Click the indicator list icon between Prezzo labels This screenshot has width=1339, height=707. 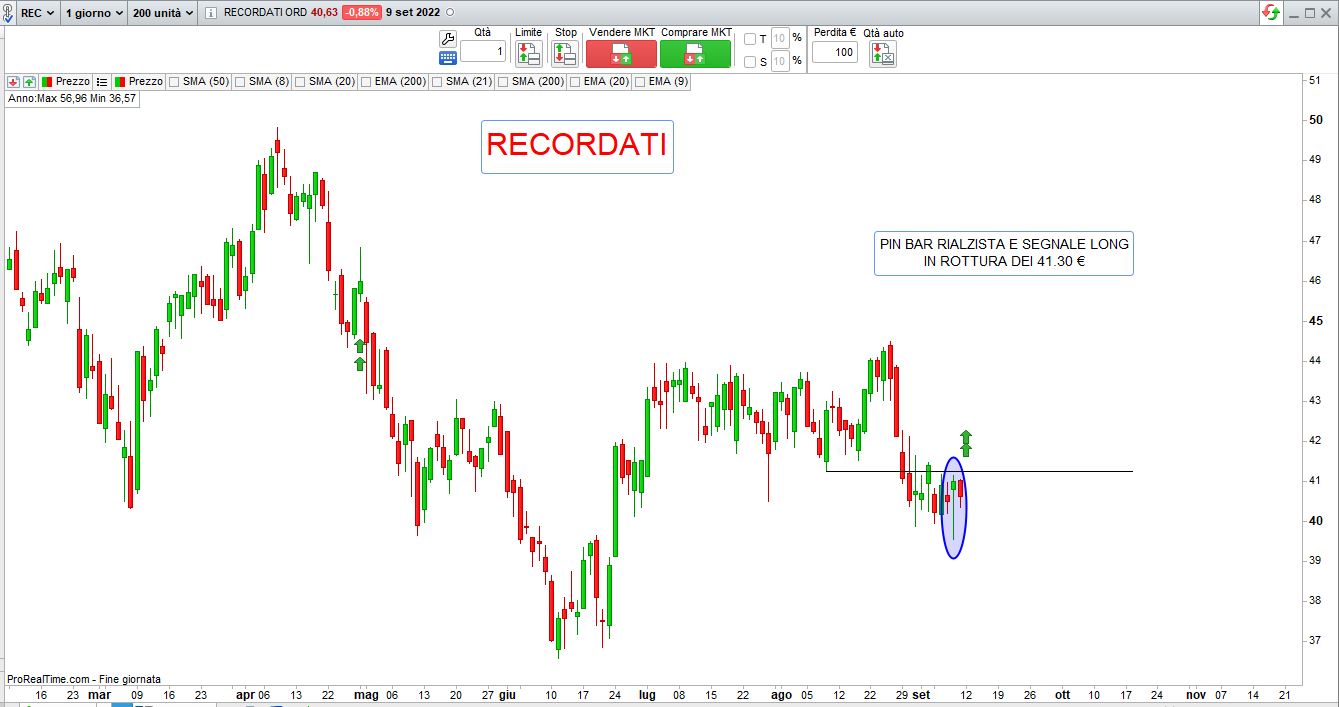102,81
